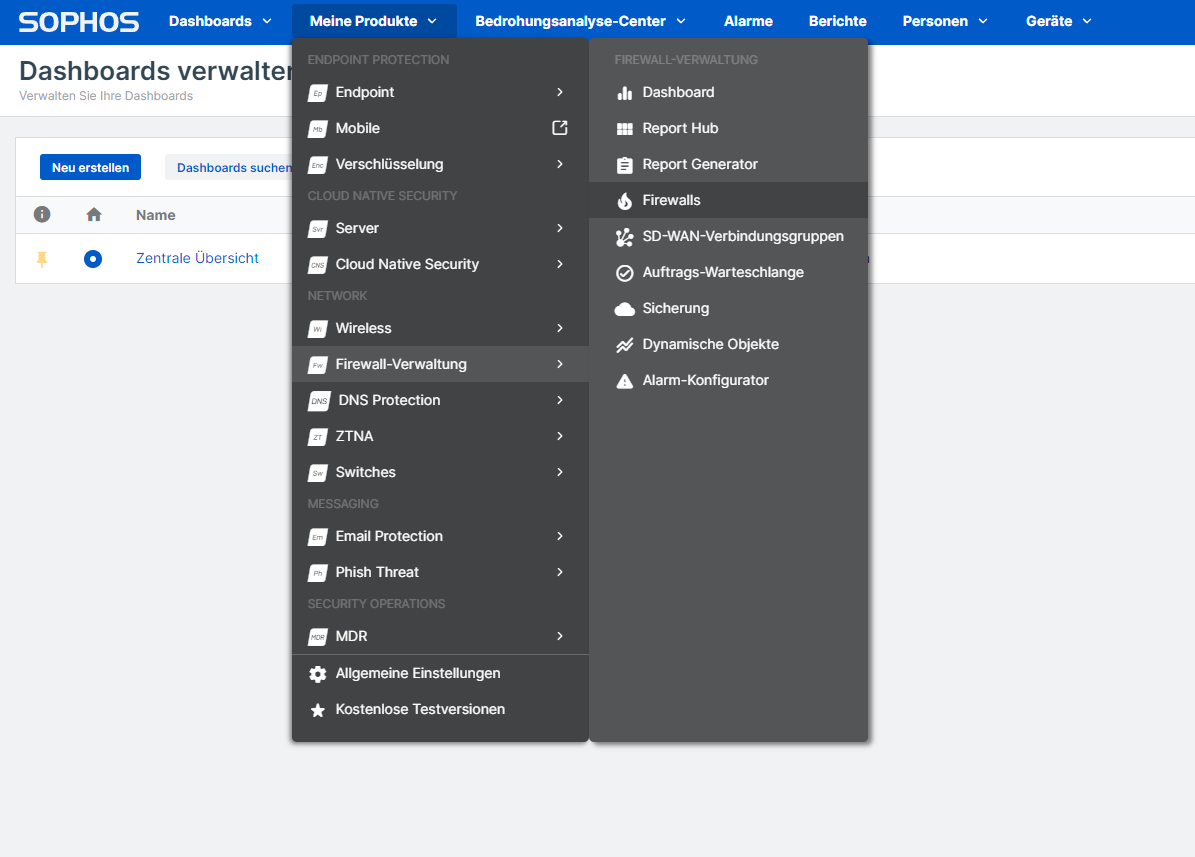Select Phish Threat from Meine Produkte
The width and height of the screenshot is (1195, 857).
(378, 572)
